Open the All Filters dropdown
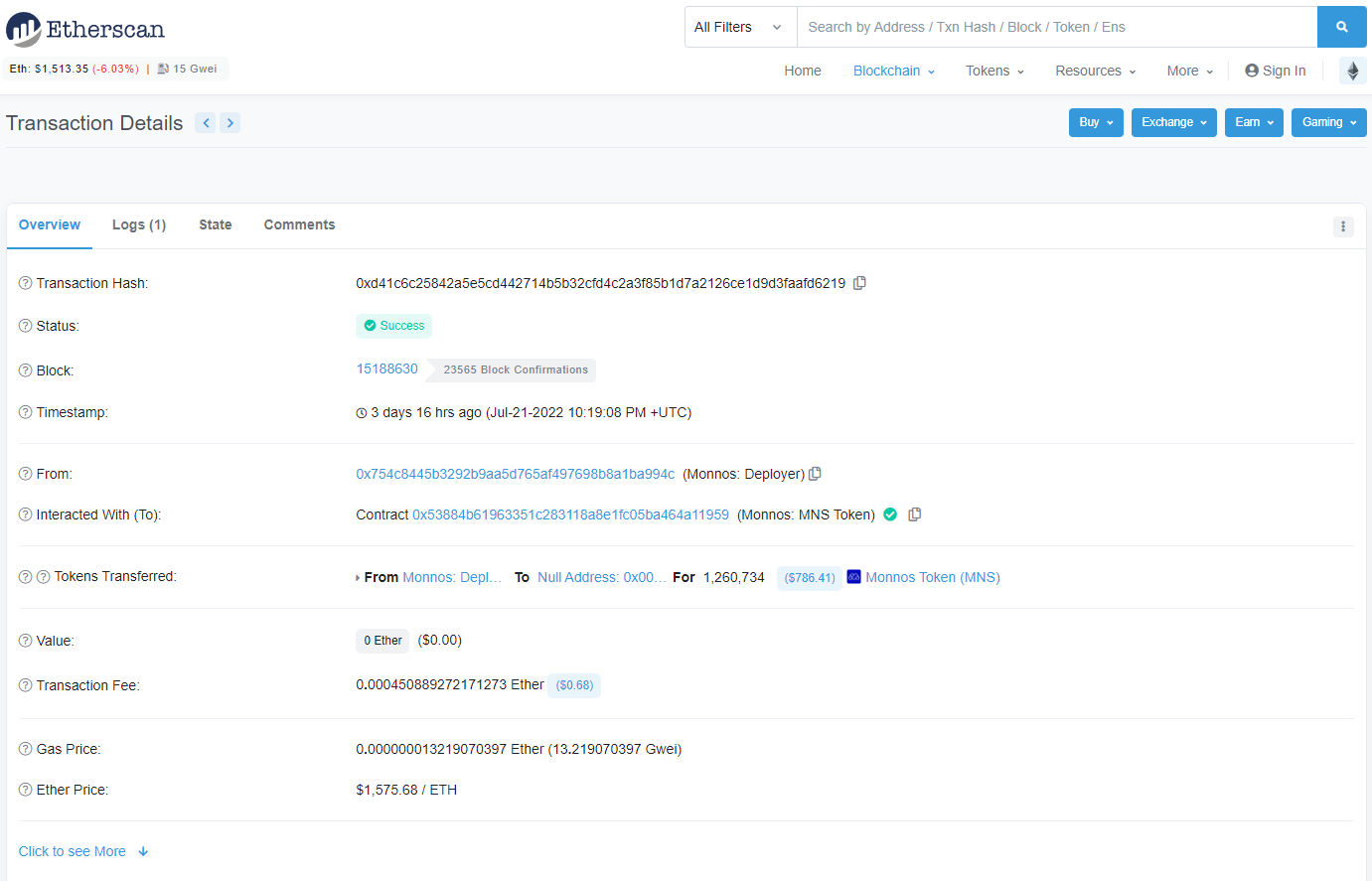This screenshot has width=1372, height=881. (x=740, y=27)
